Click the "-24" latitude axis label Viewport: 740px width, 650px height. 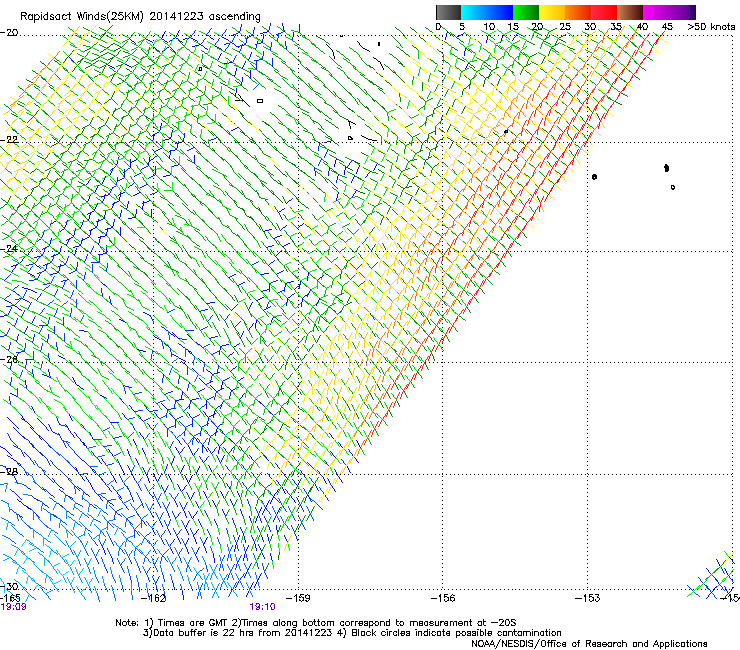pyautogui.click(x=9, y=248)
